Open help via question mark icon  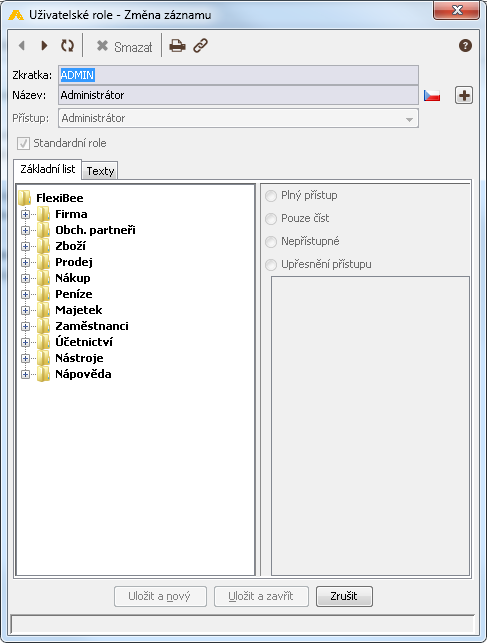pos(465,46)
